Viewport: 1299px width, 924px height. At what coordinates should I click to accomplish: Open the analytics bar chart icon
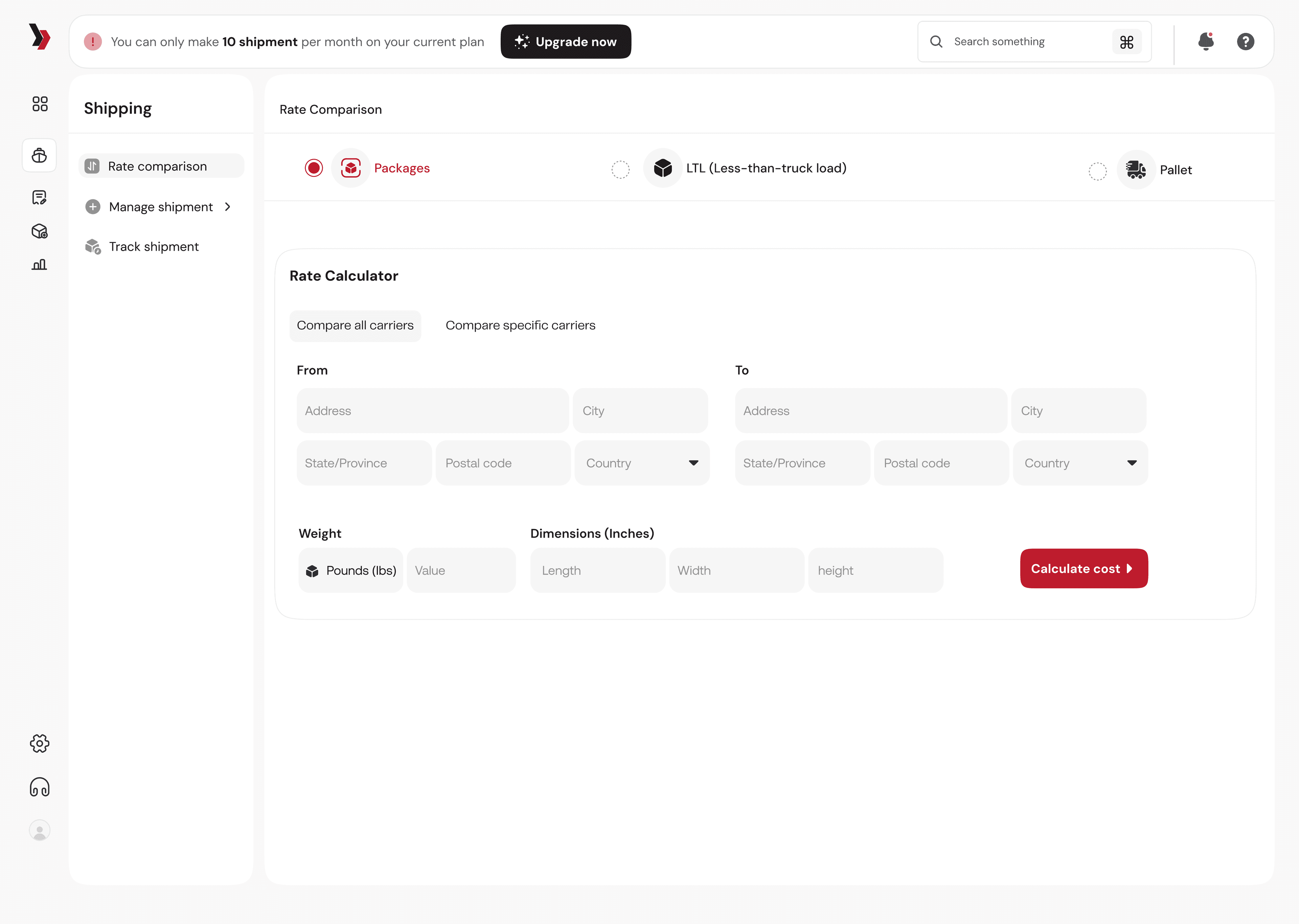coord(39,265)
